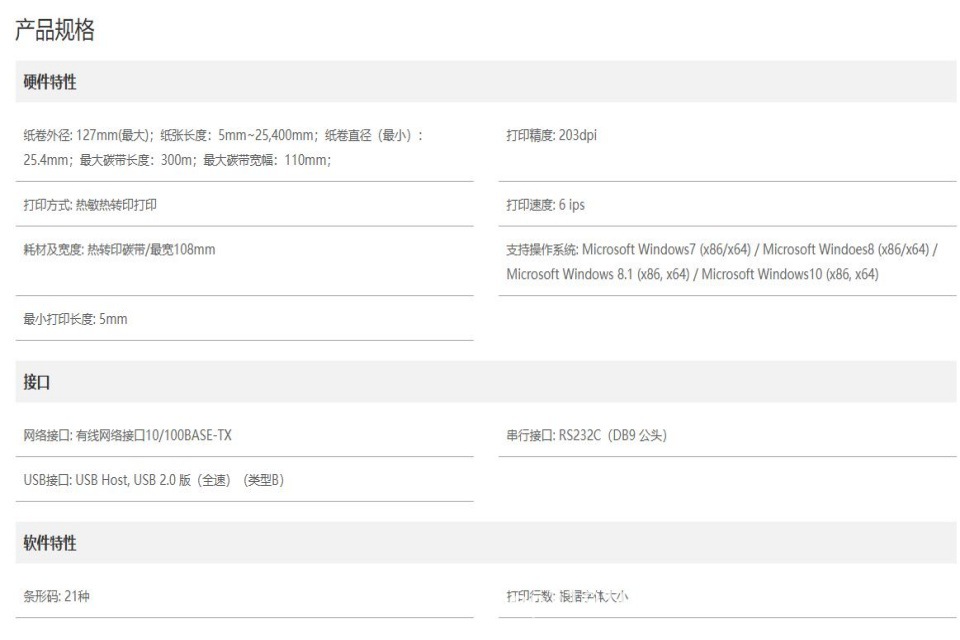Click the 条形码 21种 entry

[x=59, y=596]
